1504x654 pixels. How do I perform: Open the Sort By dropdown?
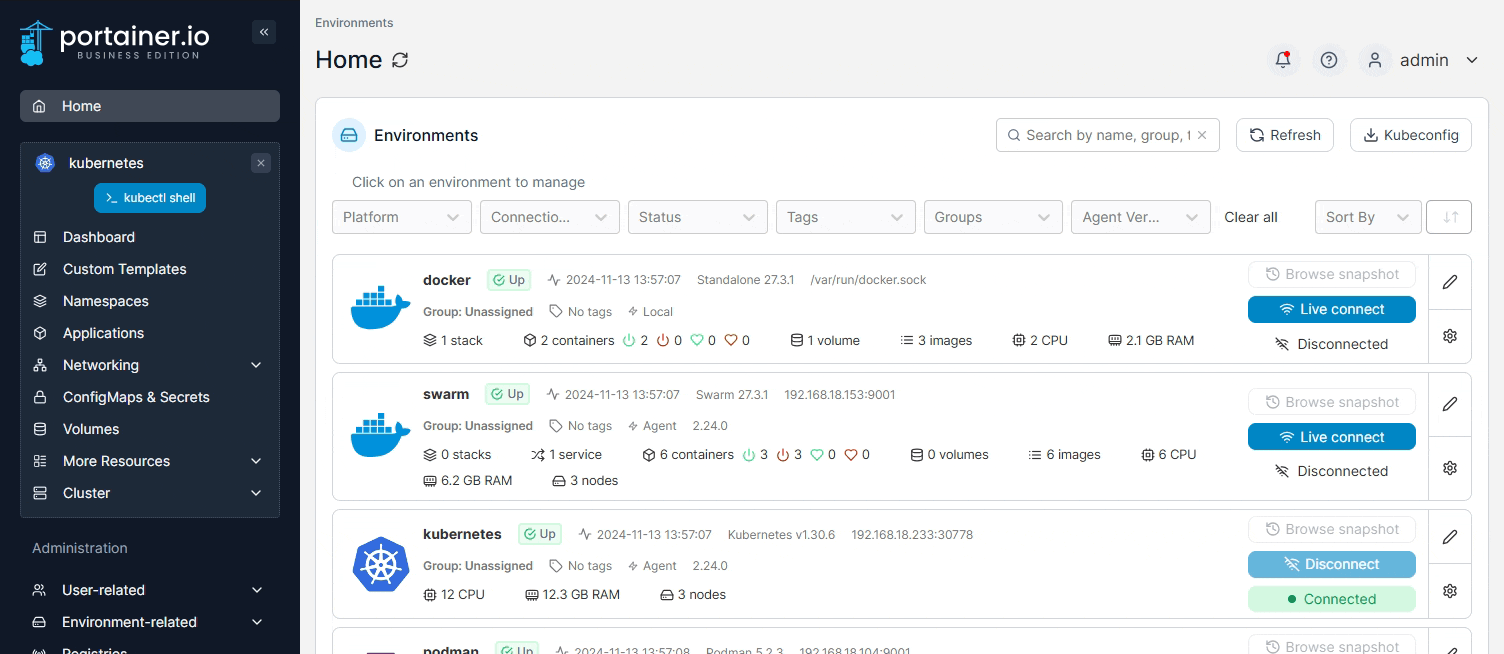[1367, 217]
